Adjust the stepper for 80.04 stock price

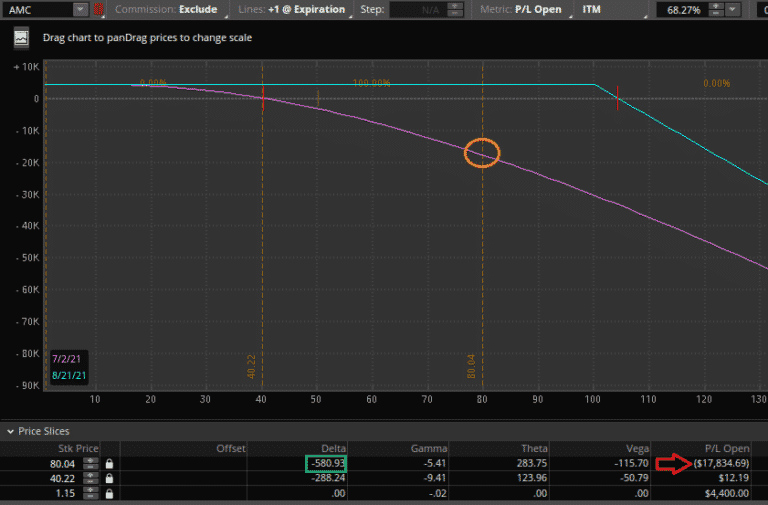[90, 464]
